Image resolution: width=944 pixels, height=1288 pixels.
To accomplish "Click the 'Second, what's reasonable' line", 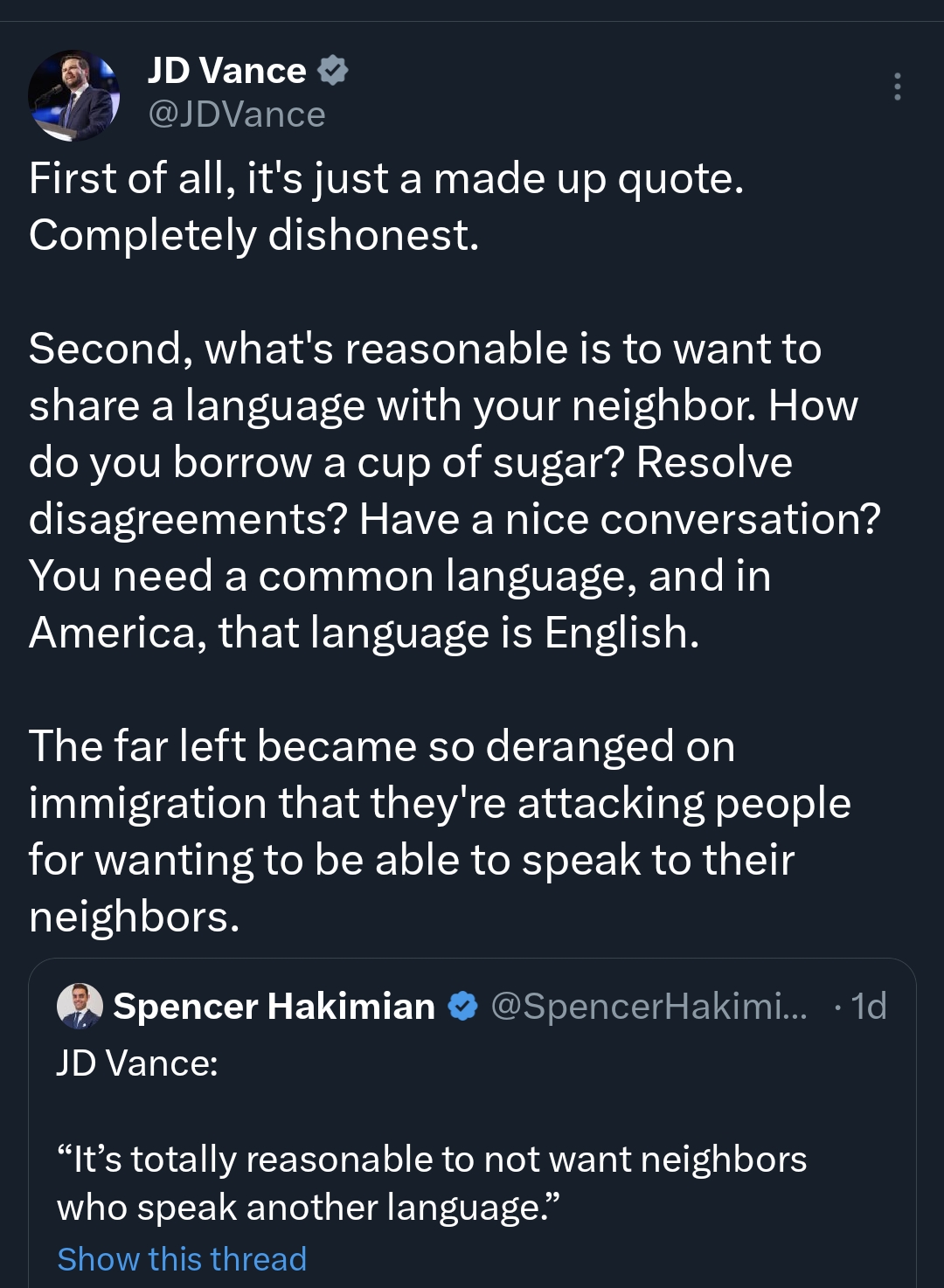I will (x=425, y=349).
